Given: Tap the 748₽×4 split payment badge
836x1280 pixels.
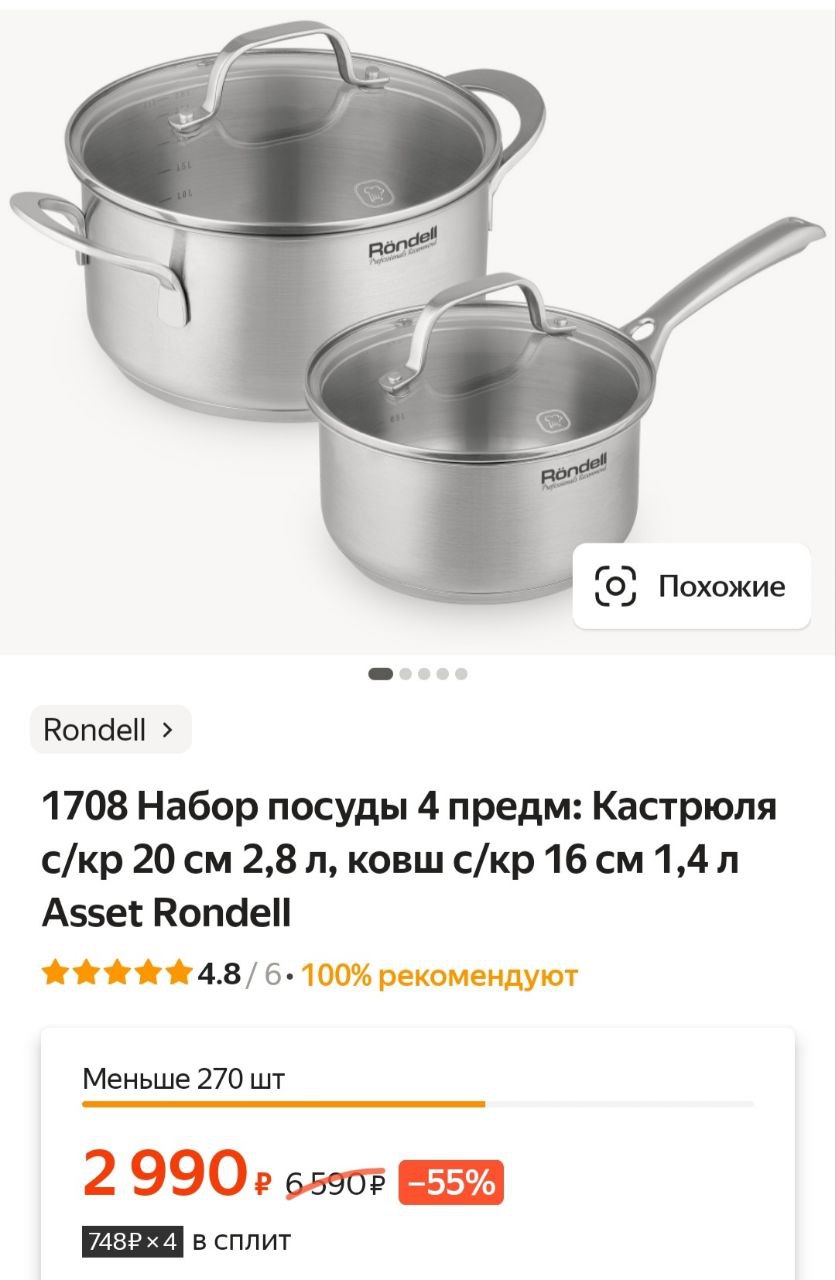Looking at the screenshot, I should [x=132, y=1242].
